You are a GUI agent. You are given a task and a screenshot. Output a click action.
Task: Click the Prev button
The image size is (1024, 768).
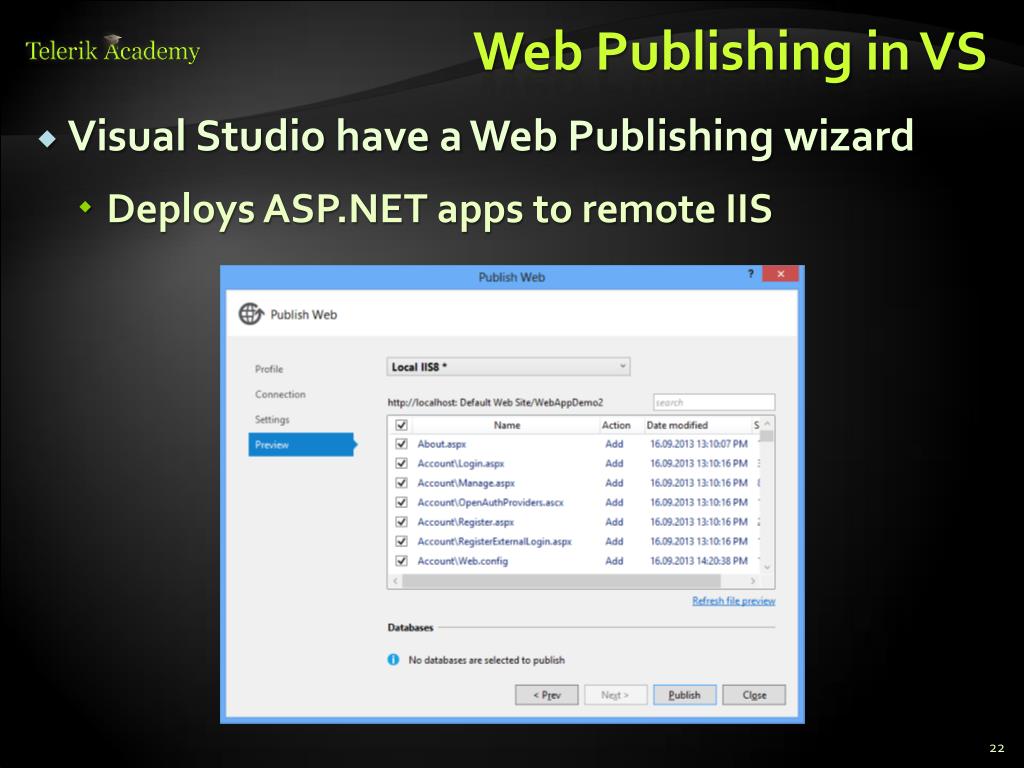pyautogui.click(x=547, y=695)
